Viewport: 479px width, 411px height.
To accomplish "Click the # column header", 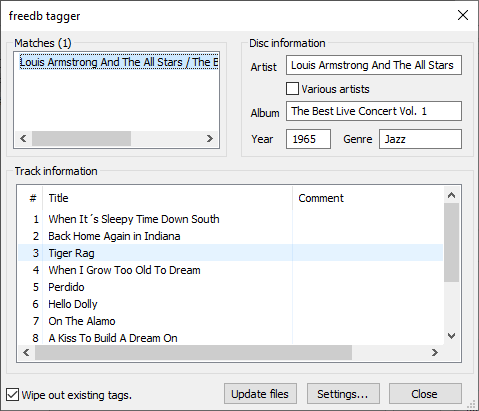I will point(30,198).
